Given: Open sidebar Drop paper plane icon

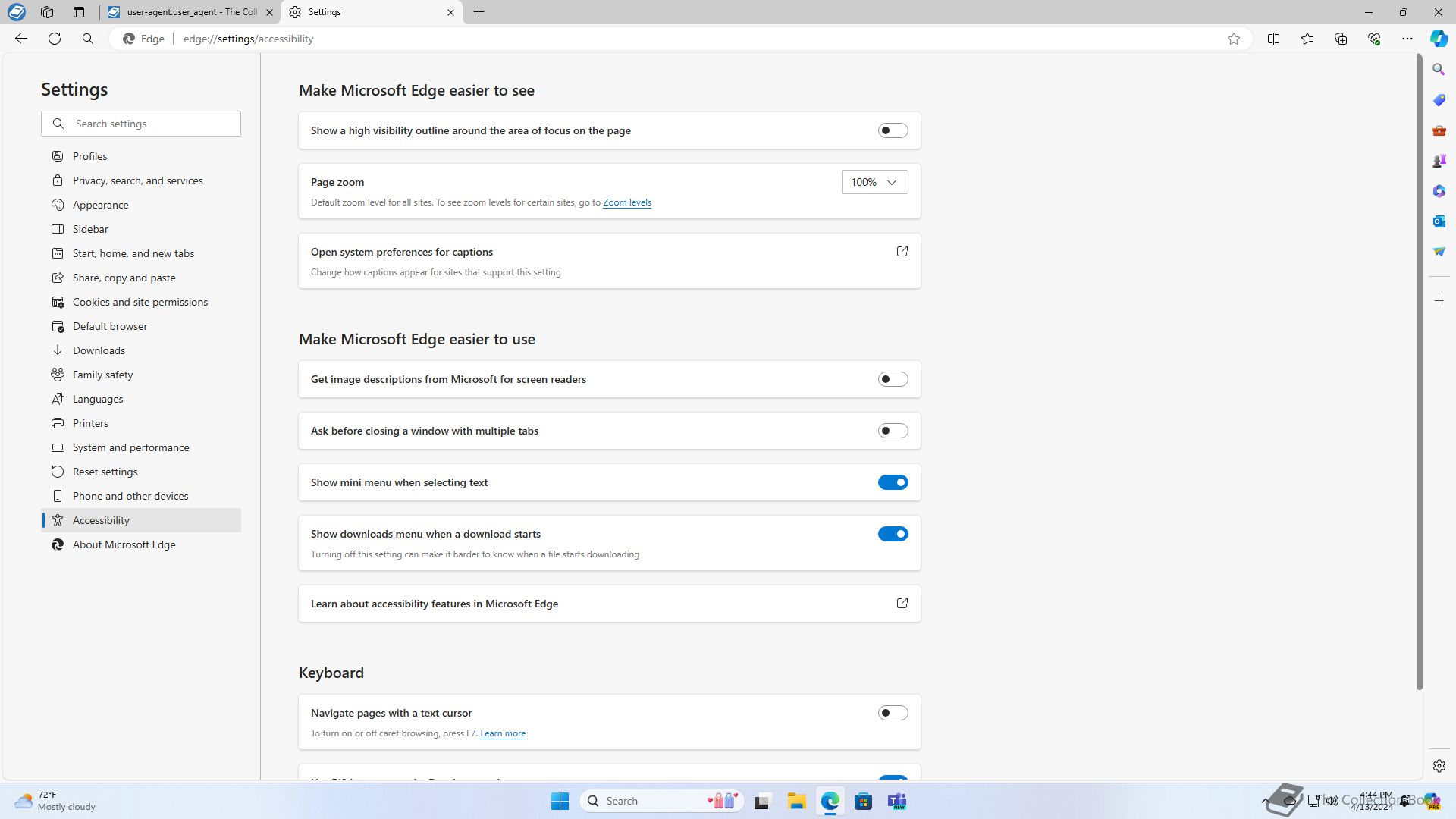Looking at the screenshot, I should click(1439, 252).
